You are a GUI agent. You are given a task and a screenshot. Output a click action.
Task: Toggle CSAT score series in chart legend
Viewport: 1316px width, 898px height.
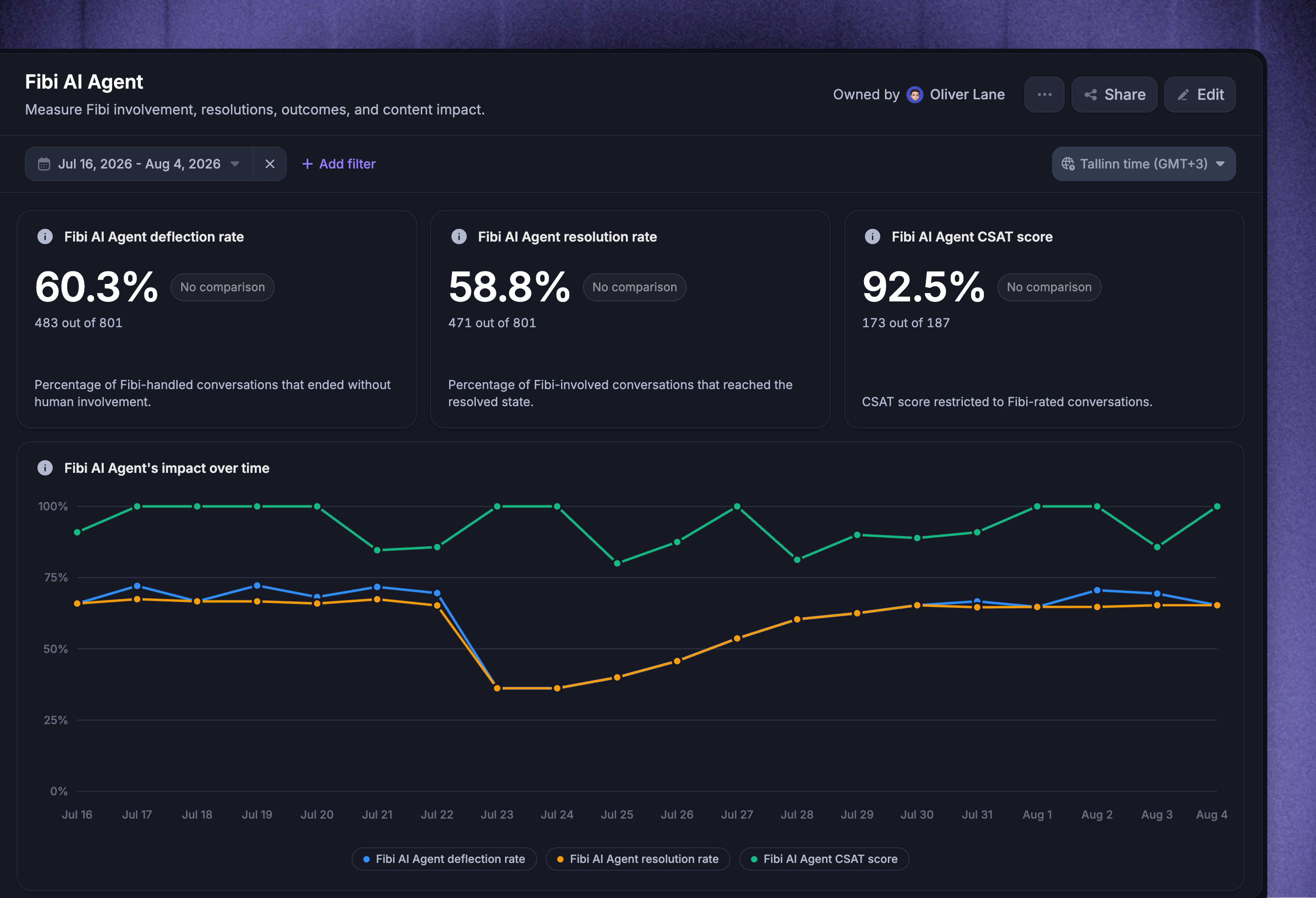824,859
